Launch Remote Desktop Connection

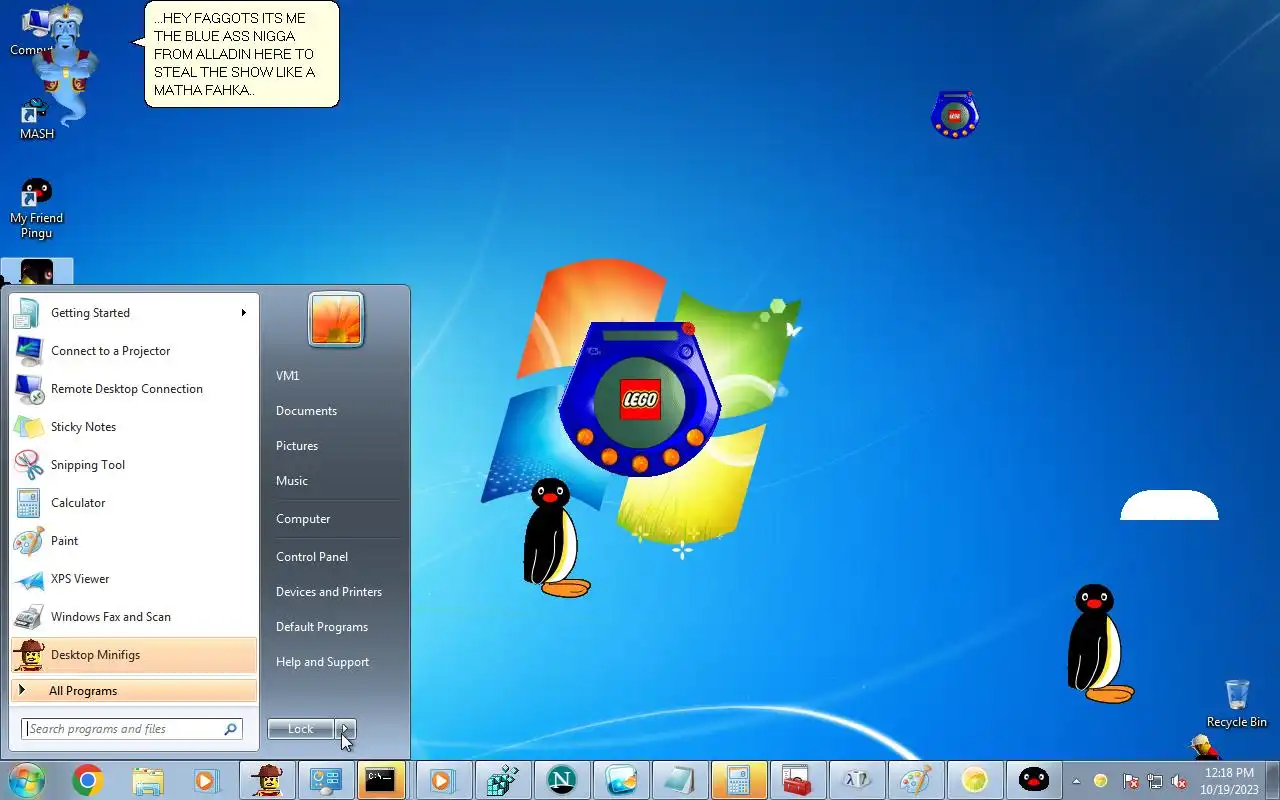[x=134, y=389]
